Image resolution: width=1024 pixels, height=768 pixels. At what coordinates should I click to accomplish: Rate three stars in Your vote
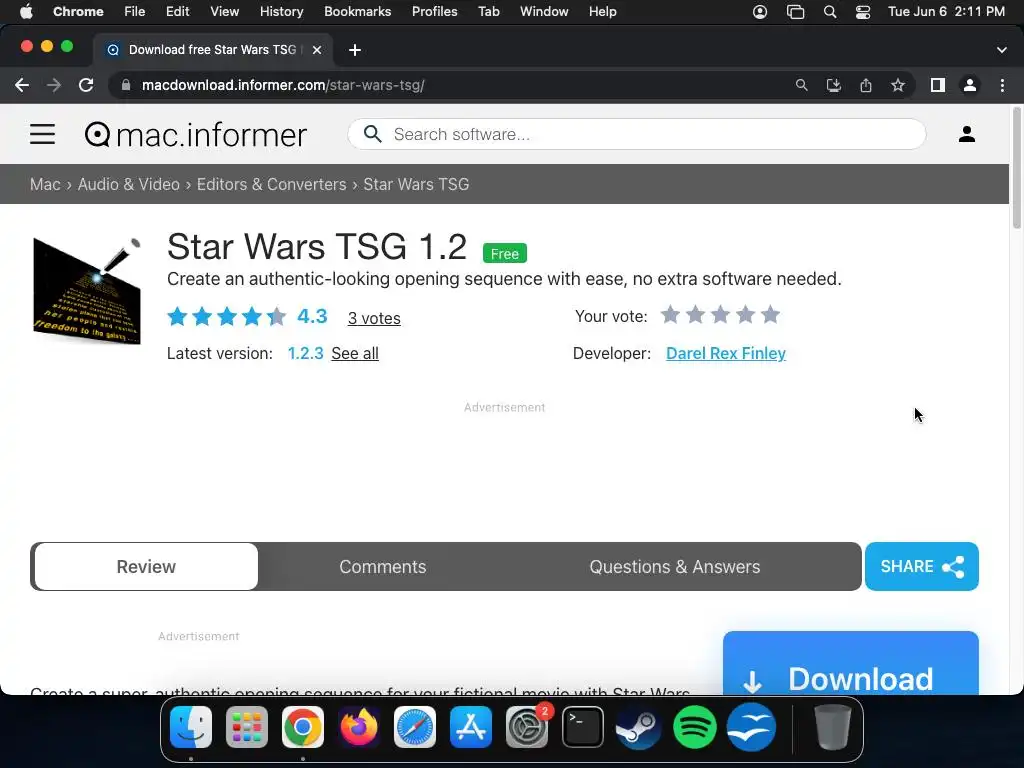click(x=720, y=315)
